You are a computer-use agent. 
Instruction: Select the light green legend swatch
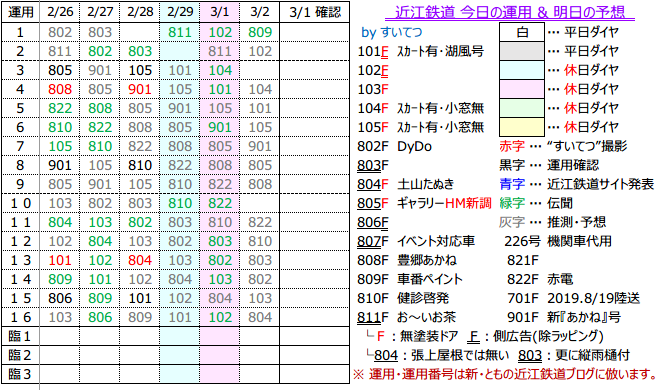(x=522, y=108)
